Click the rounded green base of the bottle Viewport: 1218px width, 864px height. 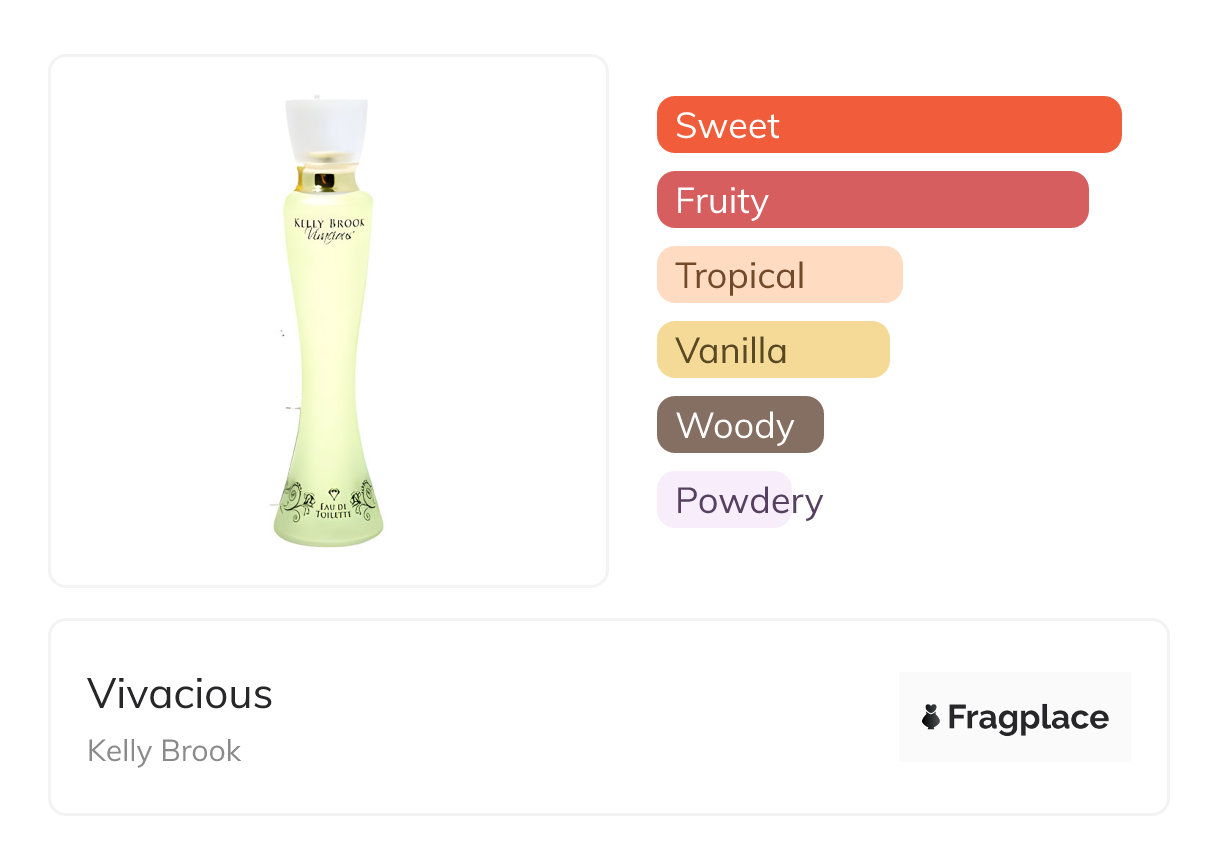[x=328, y=532]
